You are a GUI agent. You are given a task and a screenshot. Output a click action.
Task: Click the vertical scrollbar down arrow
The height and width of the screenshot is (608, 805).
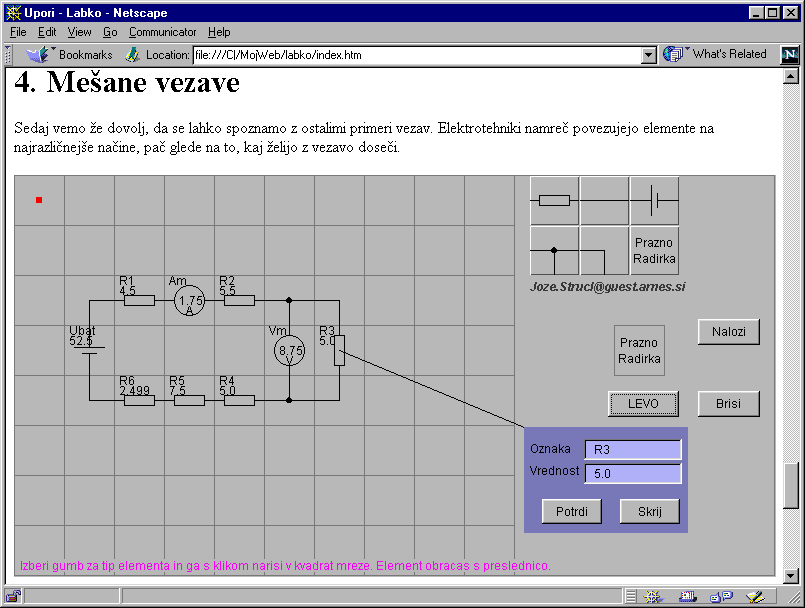[x=790, y=575]
